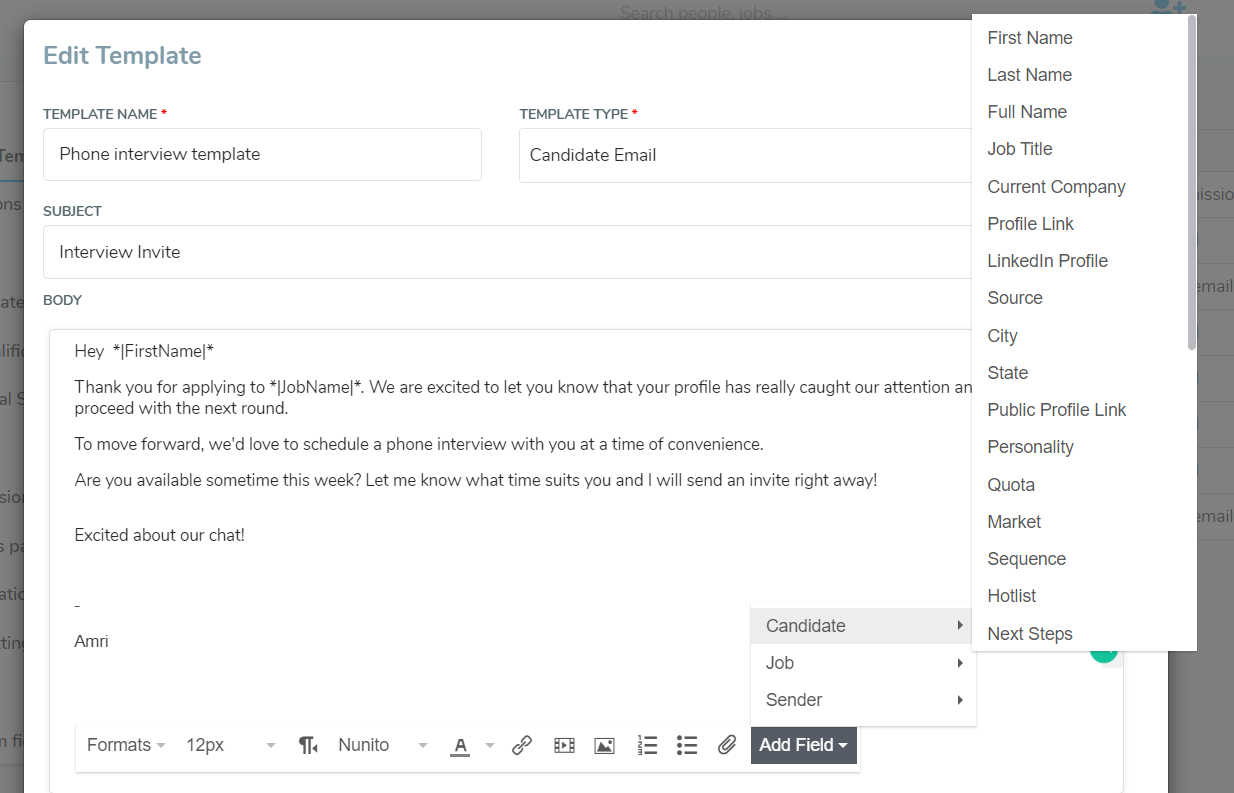Select First Name from field list
Viewport: 1234px width, 793px height.
coord(1030,38)
